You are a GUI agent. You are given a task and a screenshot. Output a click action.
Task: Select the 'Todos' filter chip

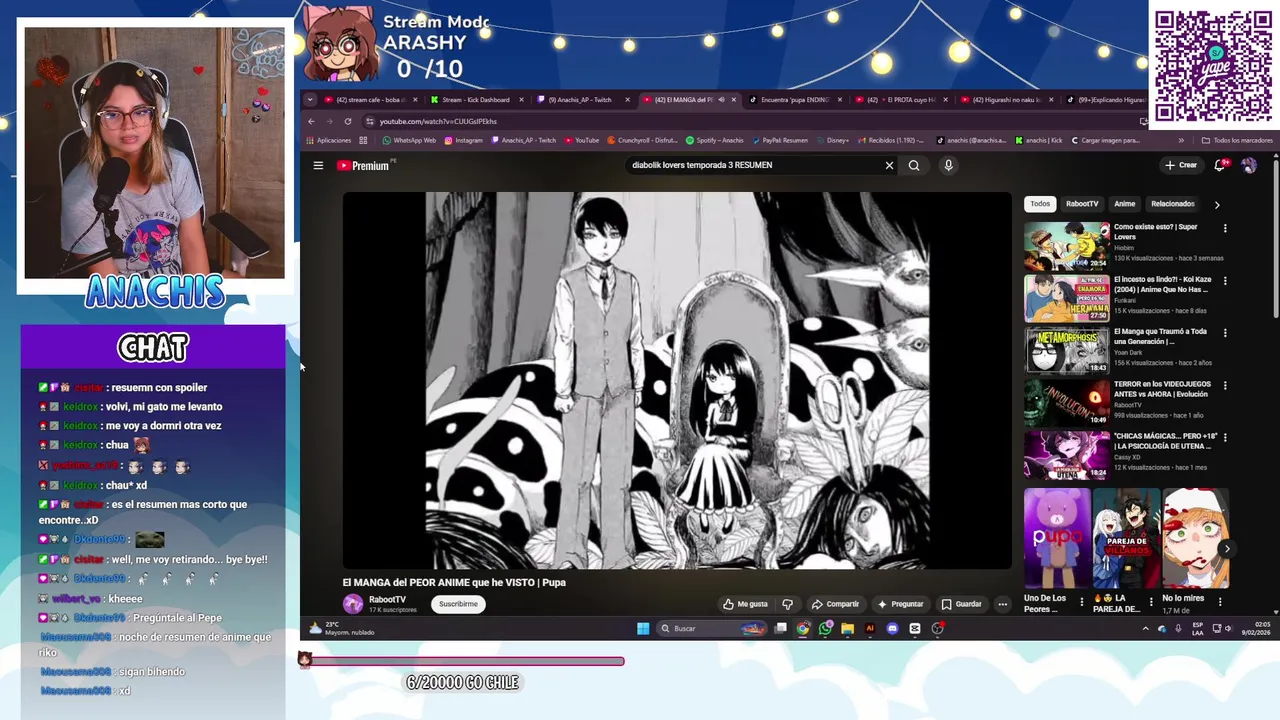(1040, 204)
